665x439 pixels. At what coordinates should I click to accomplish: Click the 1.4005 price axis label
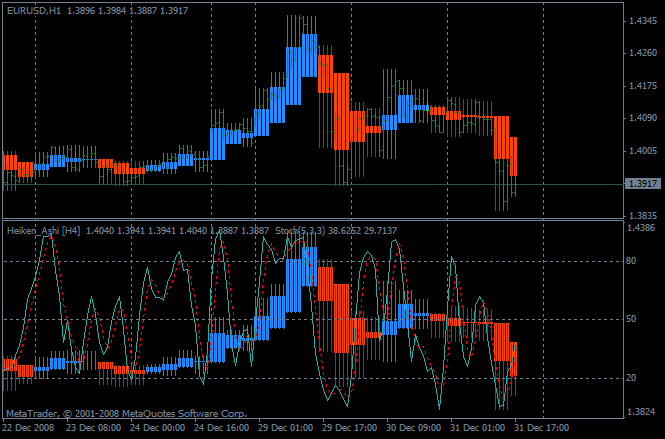pos(643,151)
